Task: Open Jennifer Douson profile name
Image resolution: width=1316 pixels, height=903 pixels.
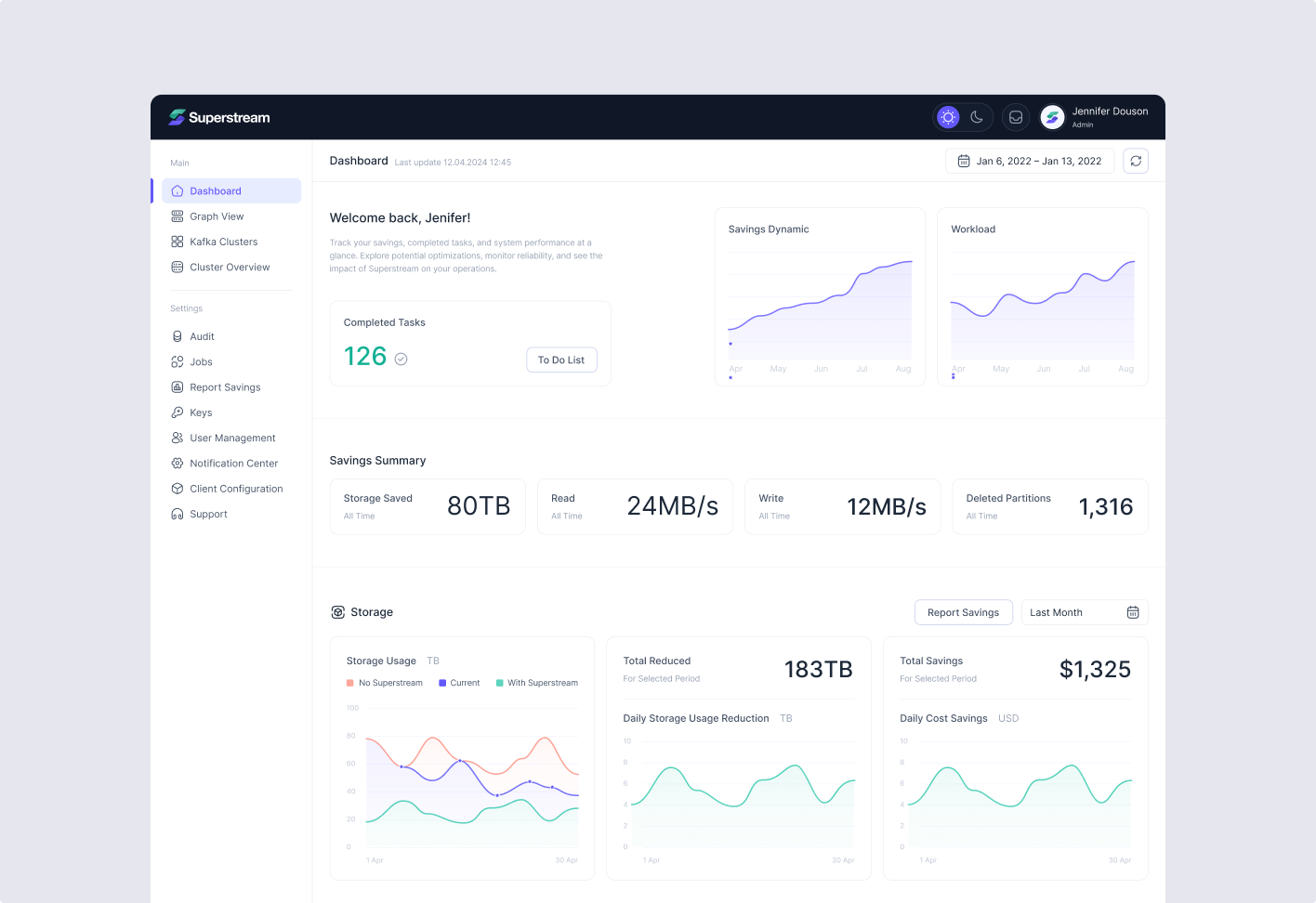Action: point(1110,111)
